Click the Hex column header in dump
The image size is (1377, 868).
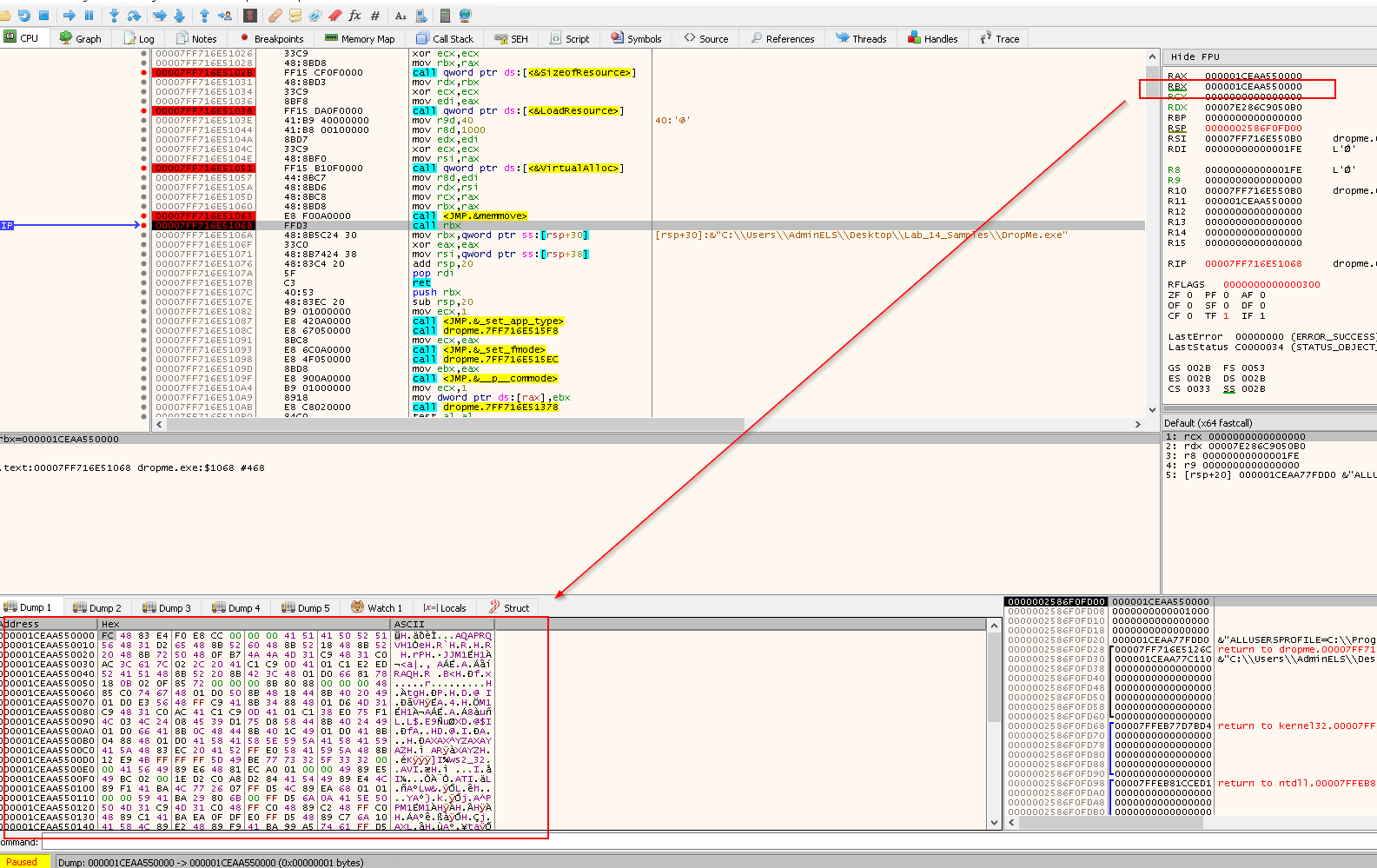pyautogui.click(x=244, y=624)
